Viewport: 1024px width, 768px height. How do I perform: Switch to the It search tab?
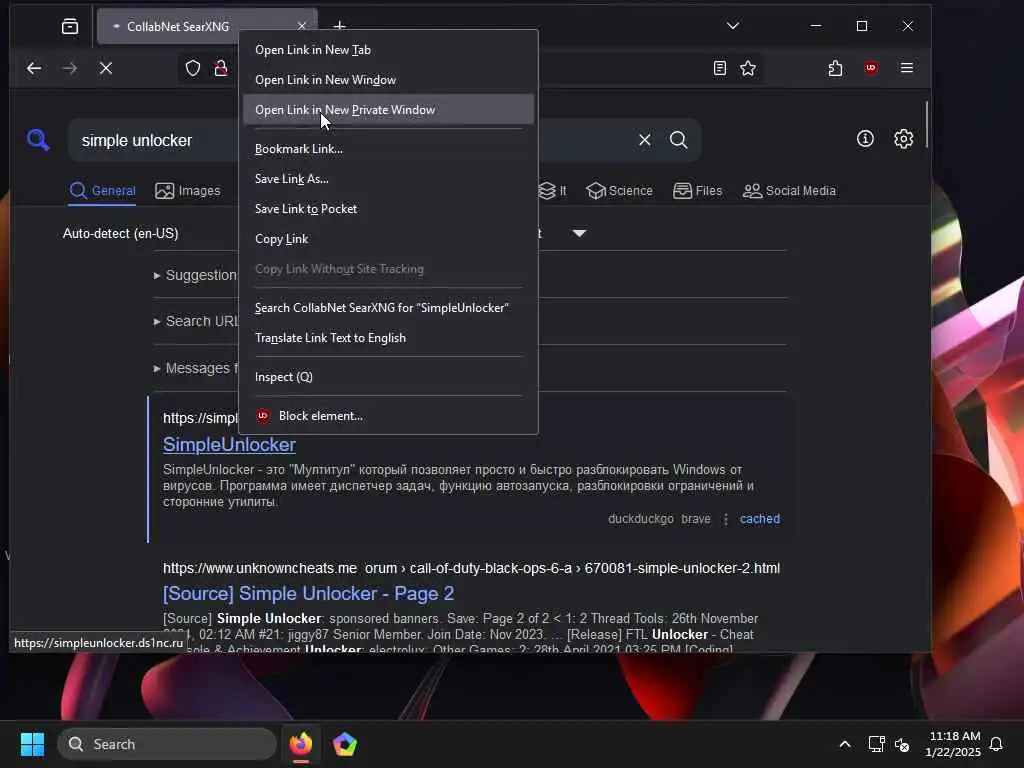tap(552, 191)
